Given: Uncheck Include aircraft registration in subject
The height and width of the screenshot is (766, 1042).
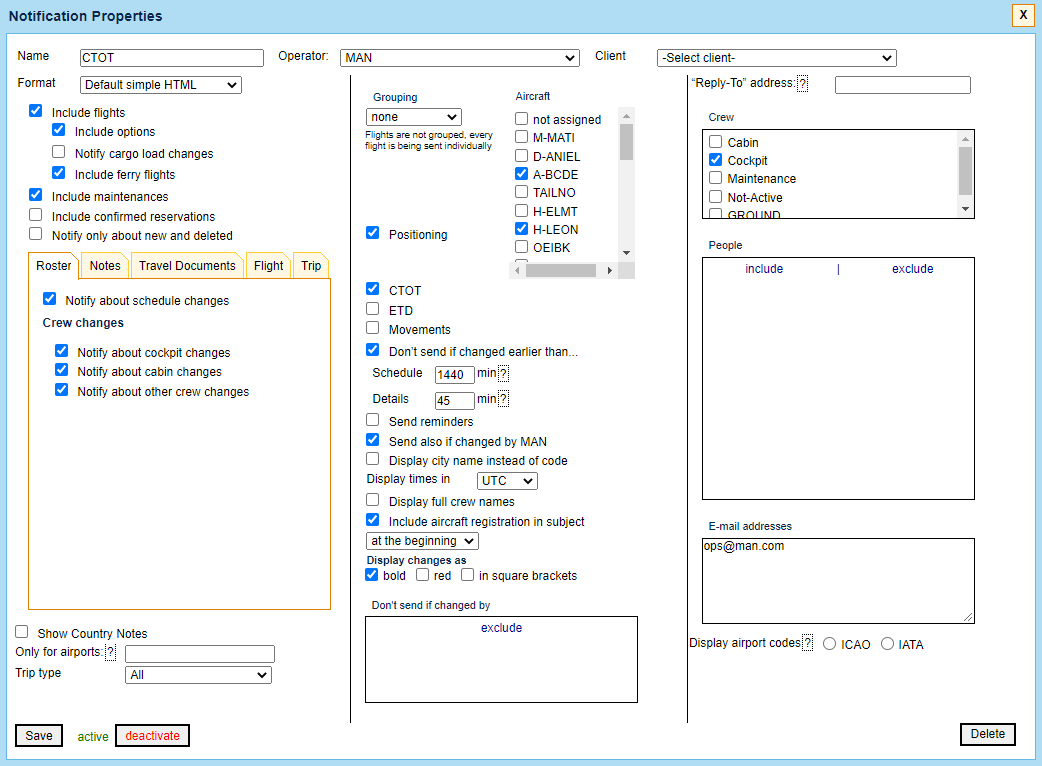Looking at the screenshot, I should (x=373, y=520).
